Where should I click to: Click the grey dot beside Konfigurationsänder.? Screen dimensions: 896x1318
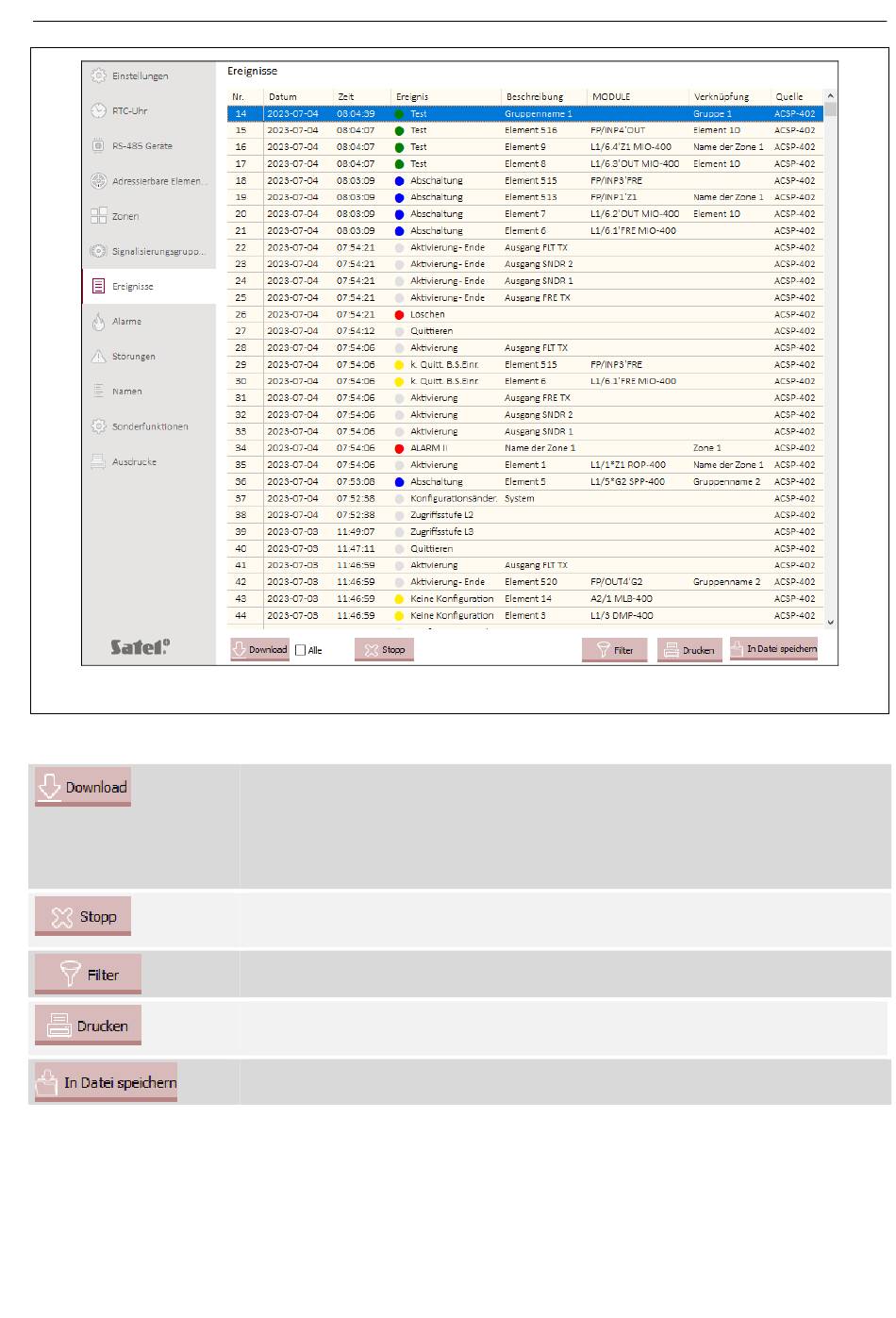(399, 498)
